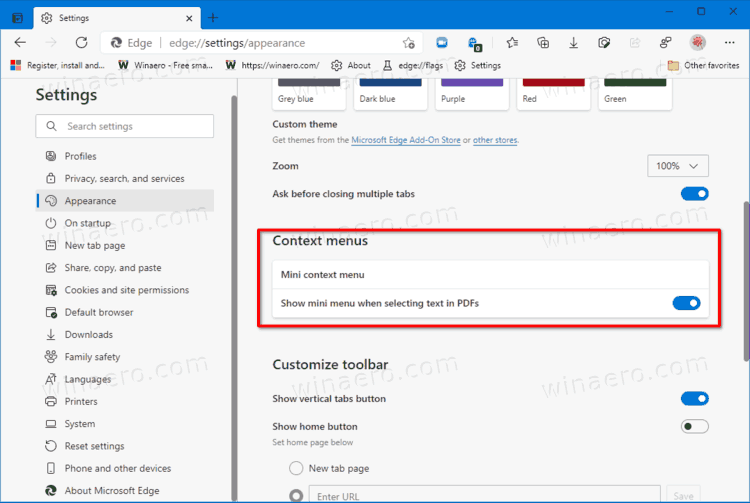Open the Collections toolbar icon
The width and height of the screenshot is (750, 503).
[543, 43]
